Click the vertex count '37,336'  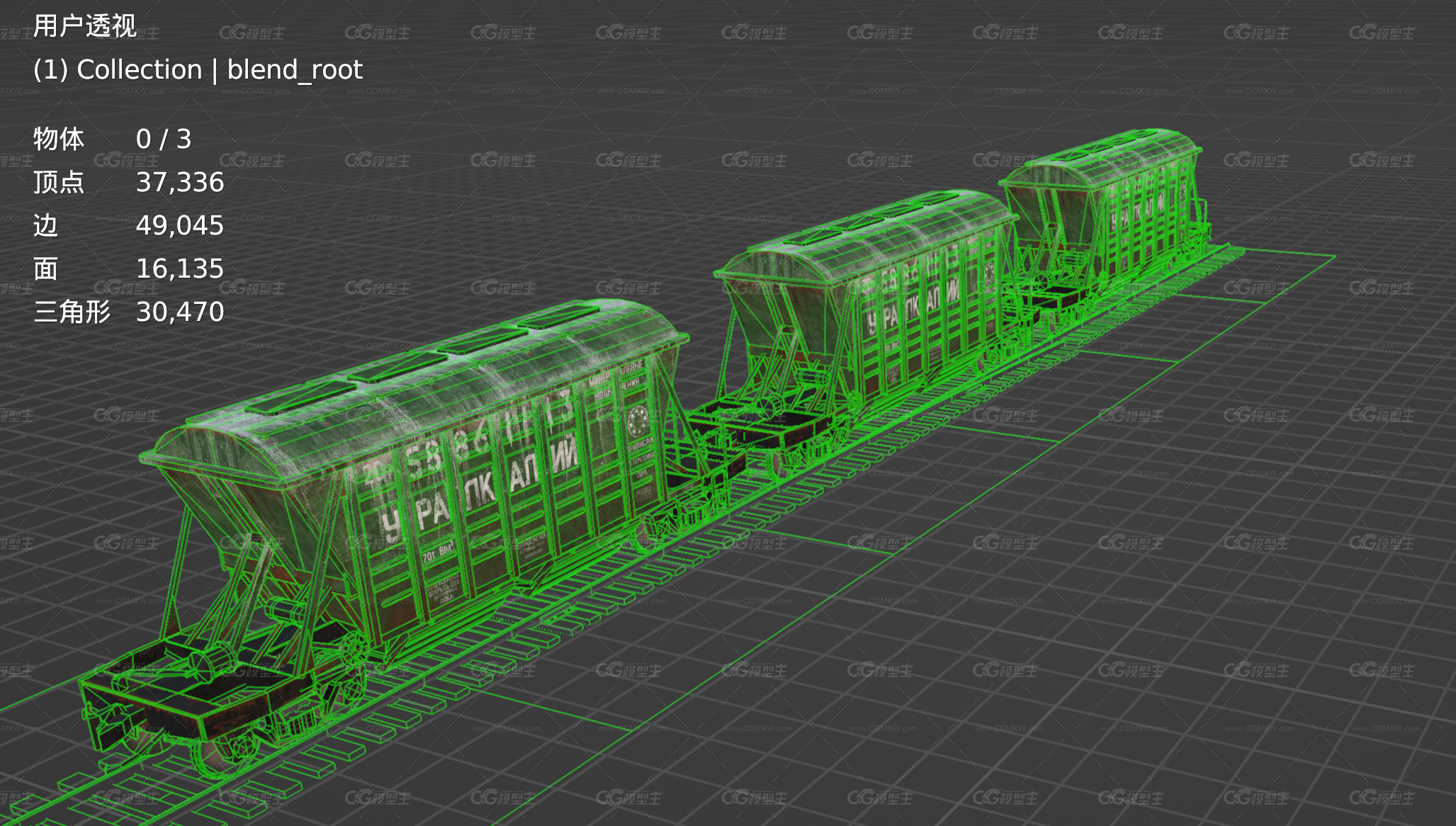(x=180, y=183)
